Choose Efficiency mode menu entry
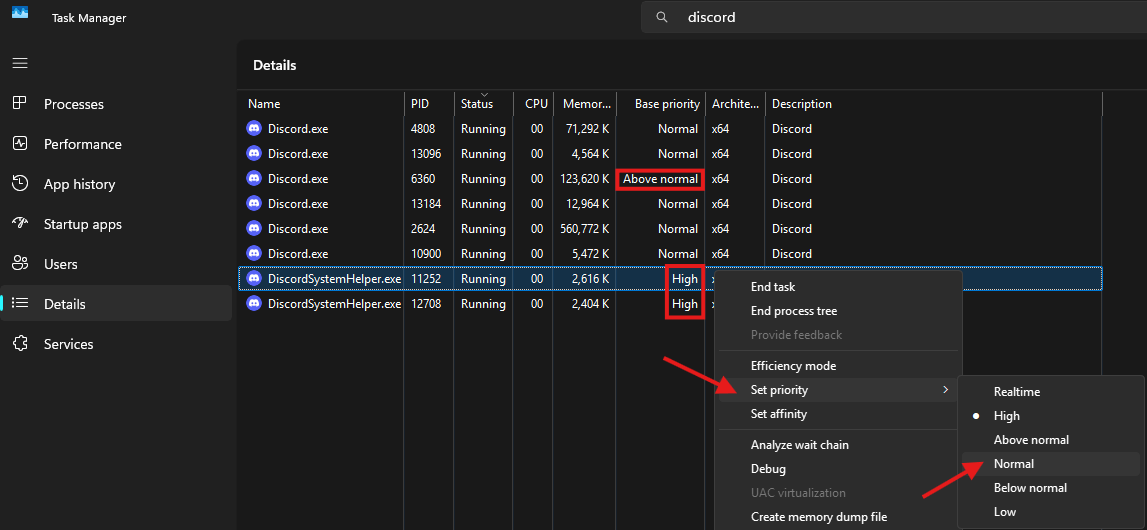The height and width of the screenshot is (530, 1147). pyautogui.click(x=838, y=366)
